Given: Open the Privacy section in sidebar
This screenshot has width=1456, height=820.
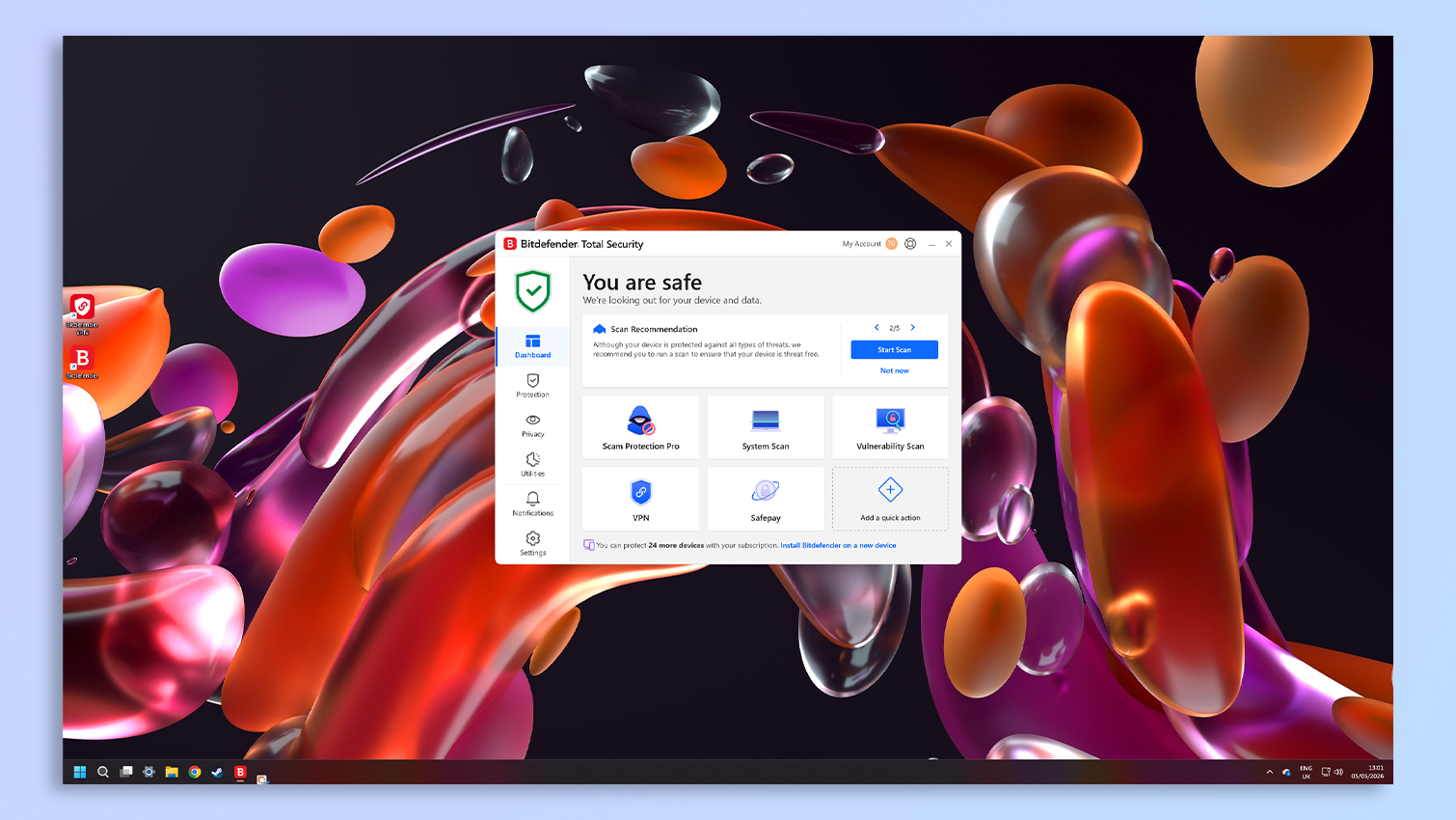Looking at the screenshot, I should pos(532,425).
